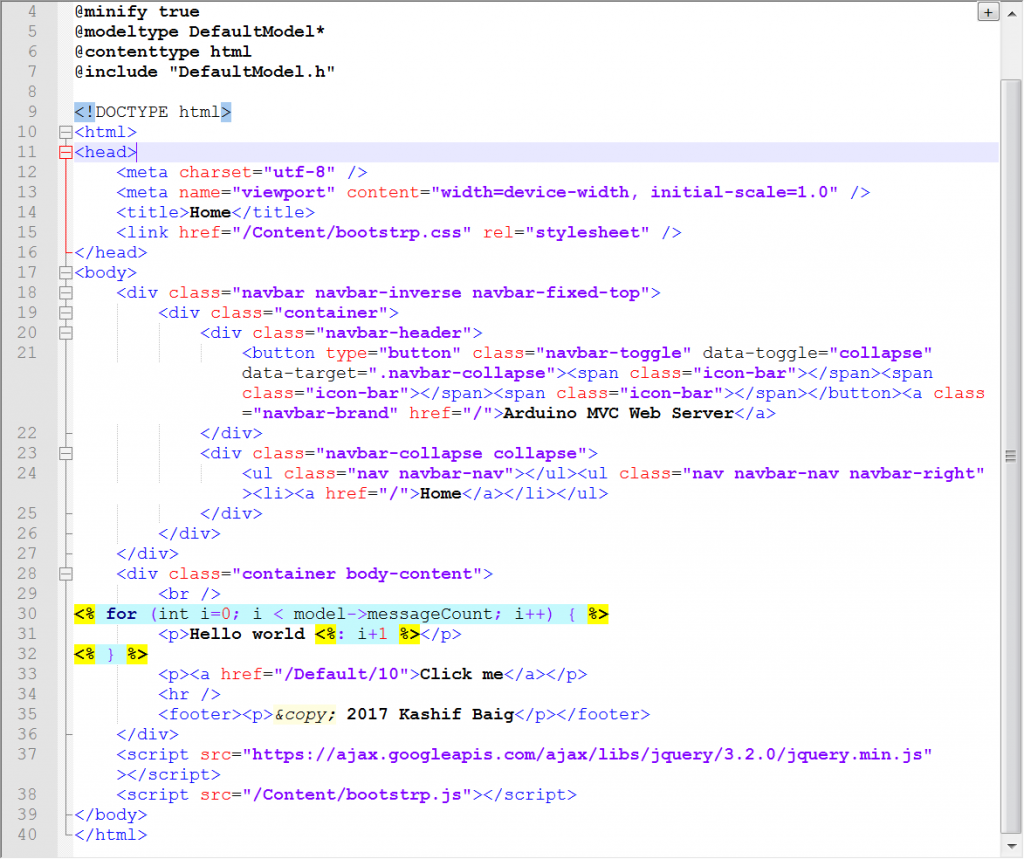This screenshot has width=1024, height=859.
Task: Click the '<hr />' tag on line 34
Action: (189, 695)
